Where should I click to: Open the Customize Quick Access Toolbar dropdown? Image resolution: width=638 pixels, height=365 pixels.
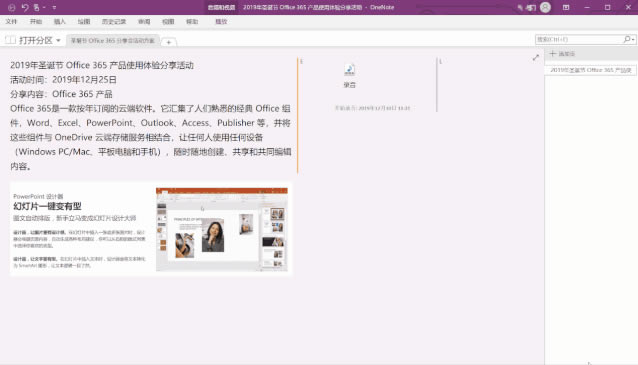pyautogui.click(x=54, y=7)
